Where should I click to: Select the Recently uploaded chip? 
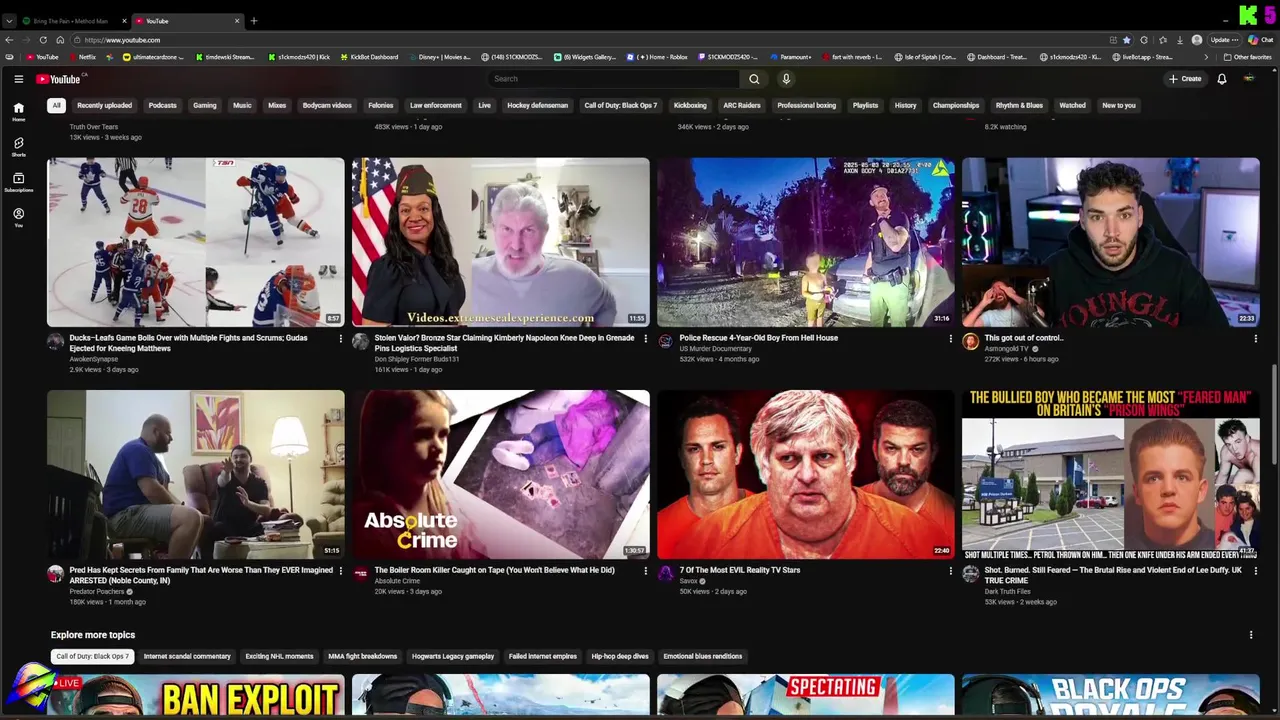tap(104, 105)
